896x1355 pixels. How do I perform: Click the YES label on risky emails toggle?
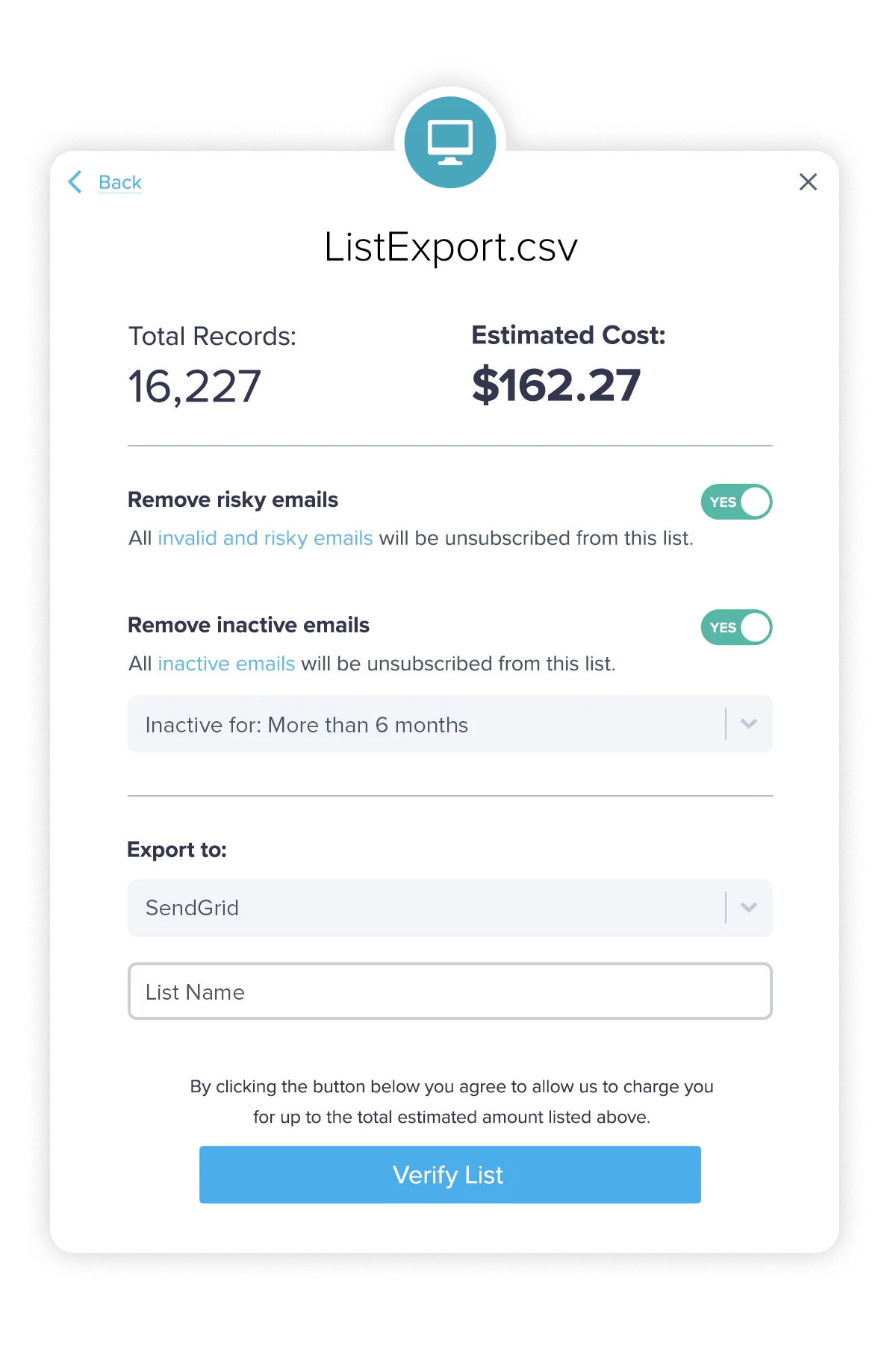pos(723,502)
